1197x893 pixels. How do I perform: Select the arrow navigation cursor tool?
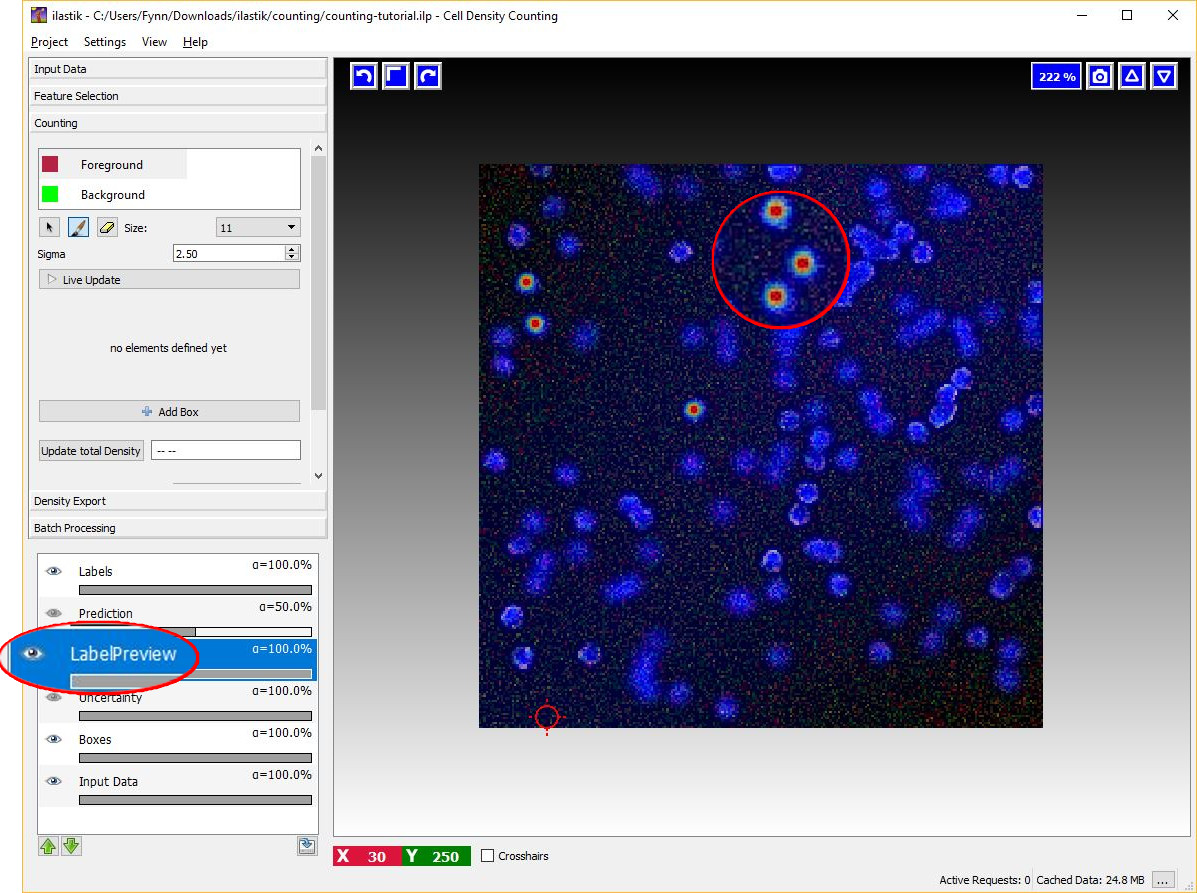[x=50, y=227]
